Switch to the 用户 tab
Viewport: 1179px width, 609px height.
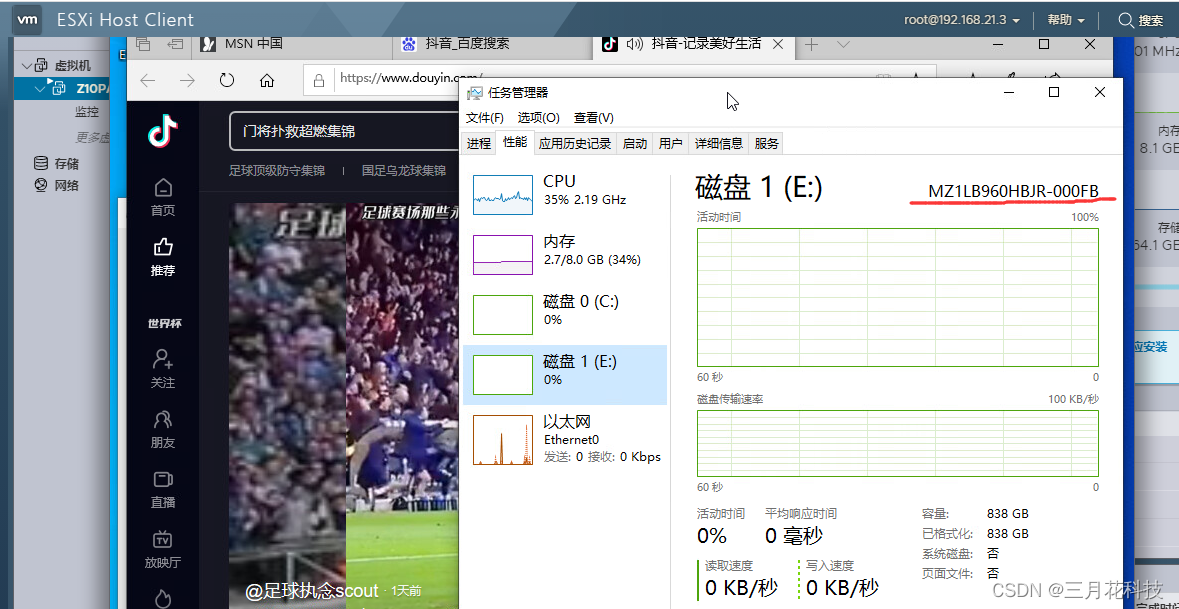click(670, 144)
